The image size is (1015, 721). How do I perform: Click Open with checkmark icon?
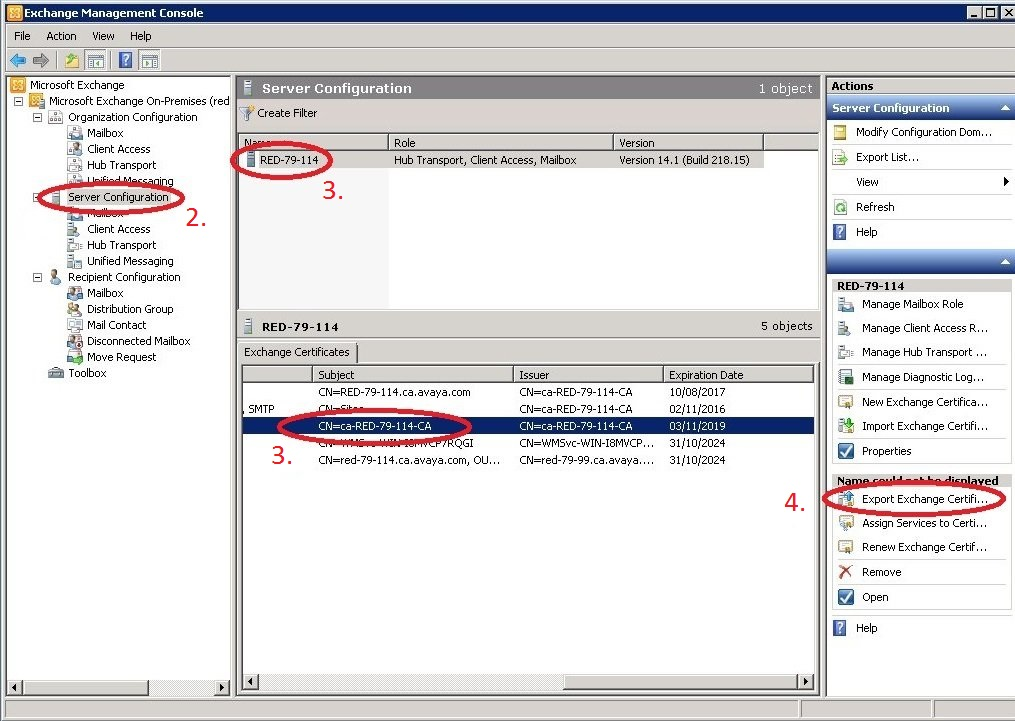pyautogui.click(x=875, y=597)
